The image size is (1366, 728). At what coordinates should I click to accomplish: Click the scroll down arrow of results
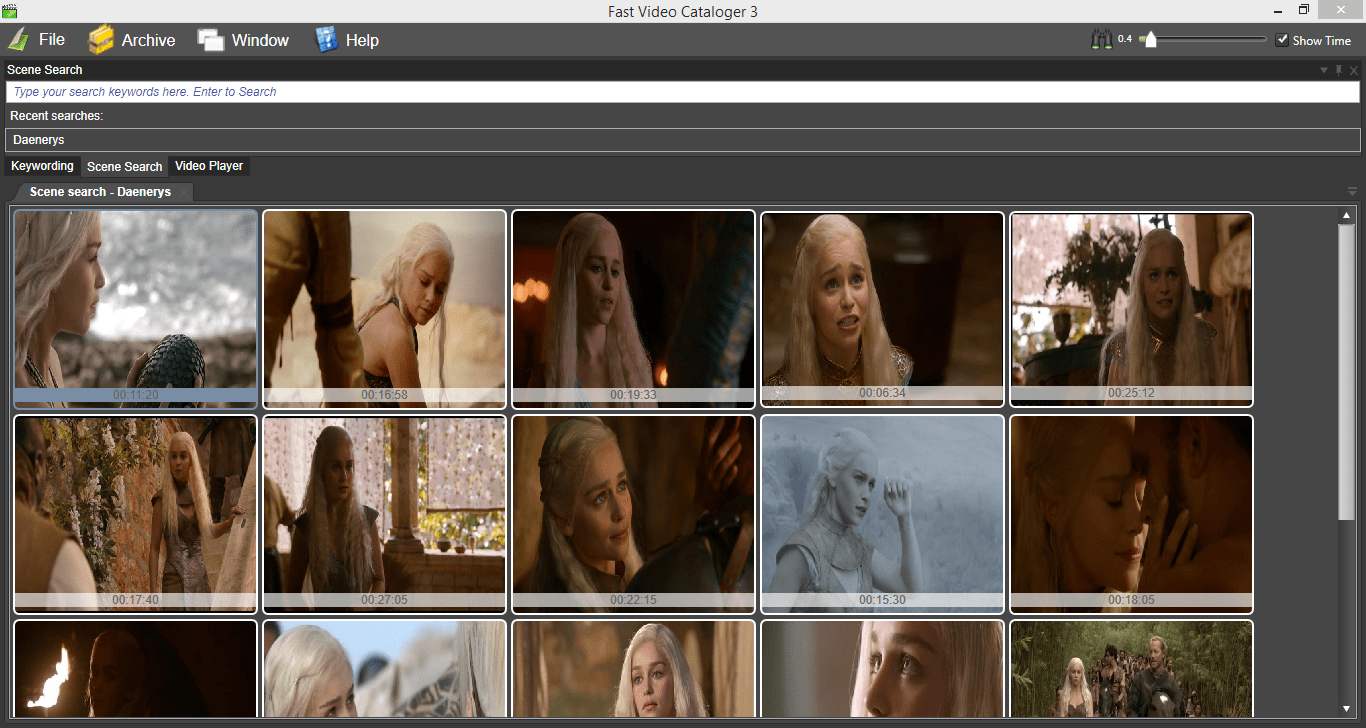point(1345,710)
